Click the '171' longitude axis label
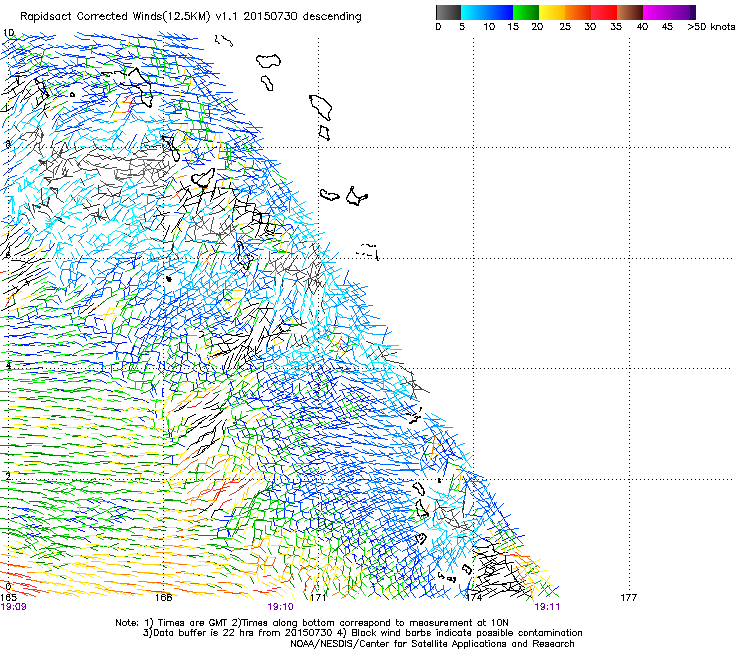Viewport: 740px width, 650px height. click(318, 598)
